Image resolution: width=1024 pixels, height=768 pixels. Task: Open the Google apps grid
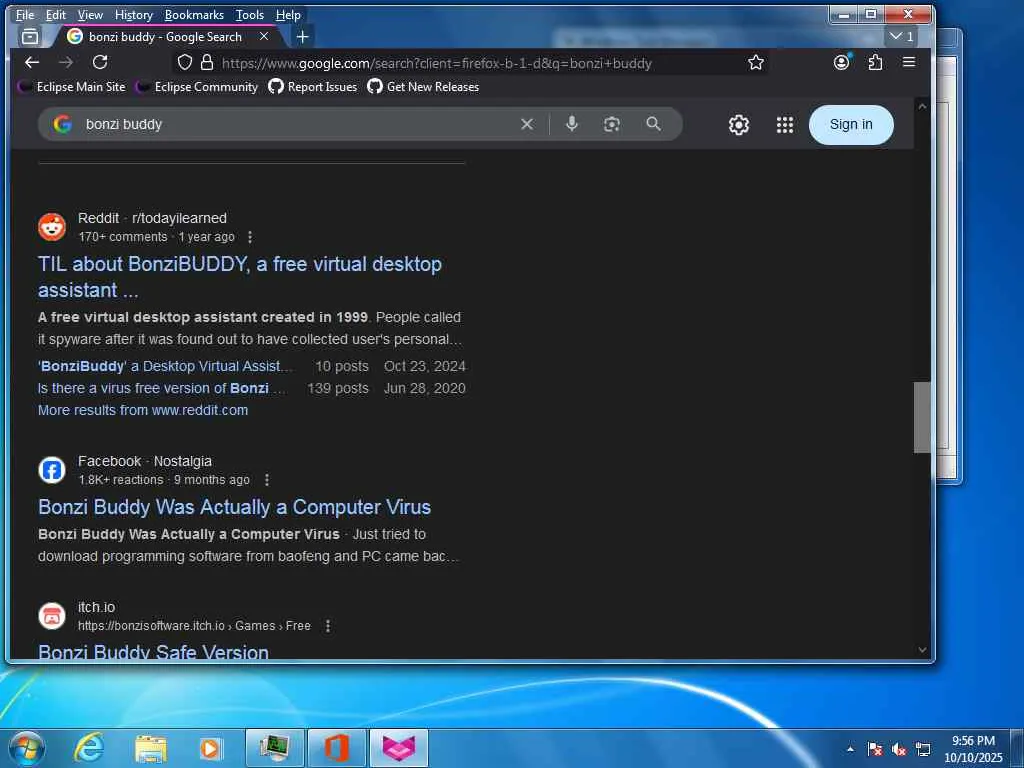click(785, 125)
